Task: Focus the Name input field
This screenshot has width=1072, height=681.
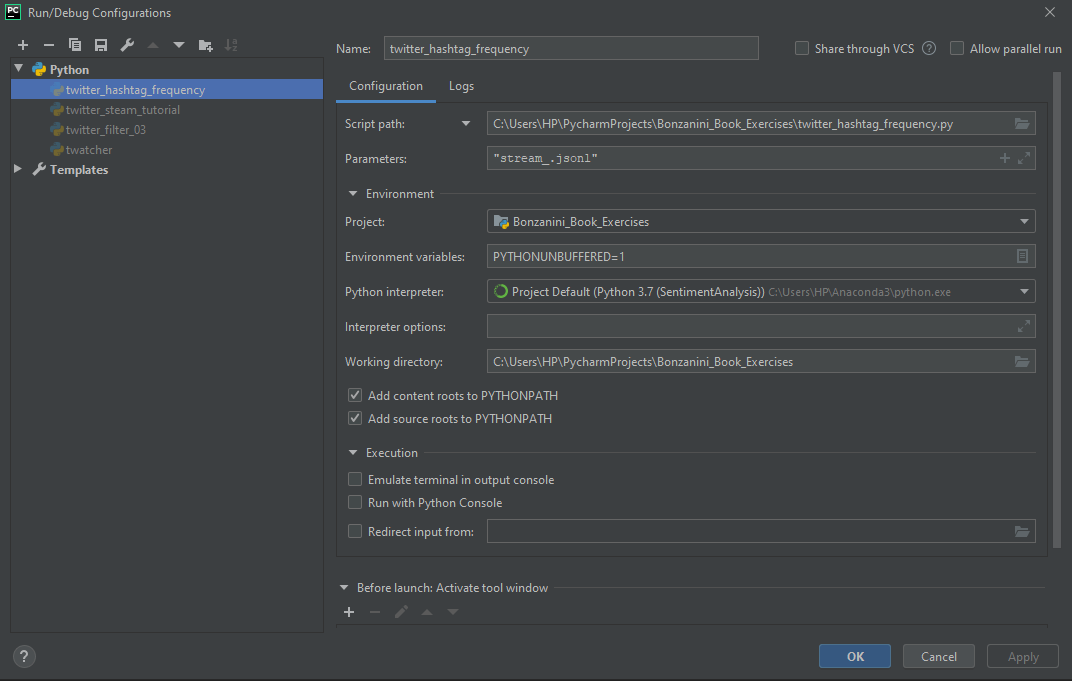Action: (571, 49)
